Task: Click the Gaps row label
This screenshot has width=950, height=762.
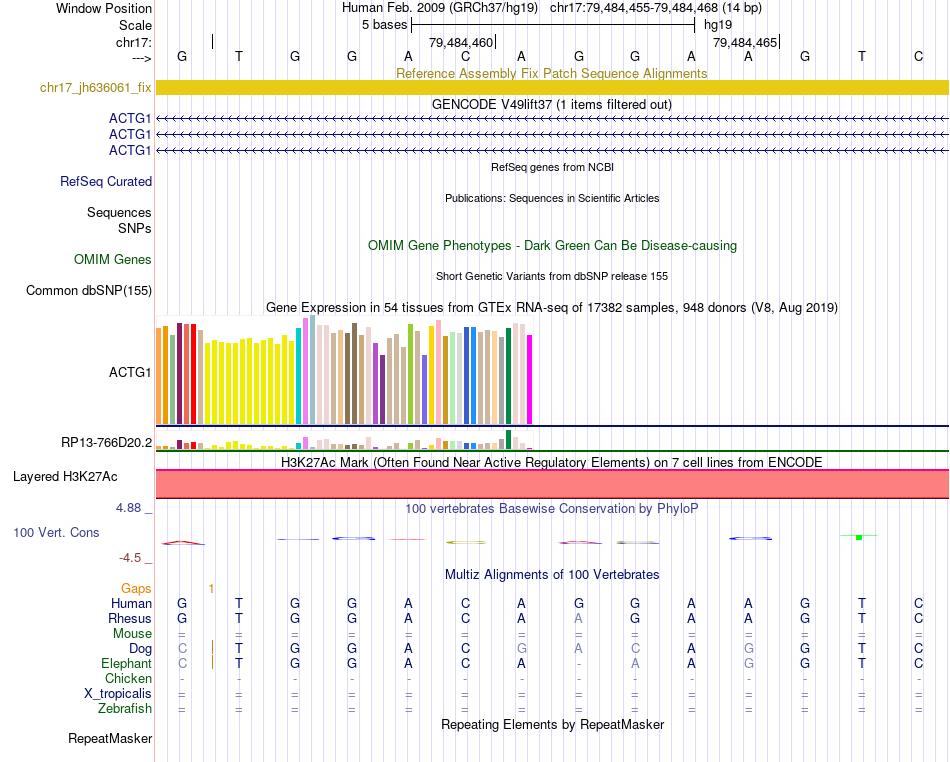Action: point(136,588)
